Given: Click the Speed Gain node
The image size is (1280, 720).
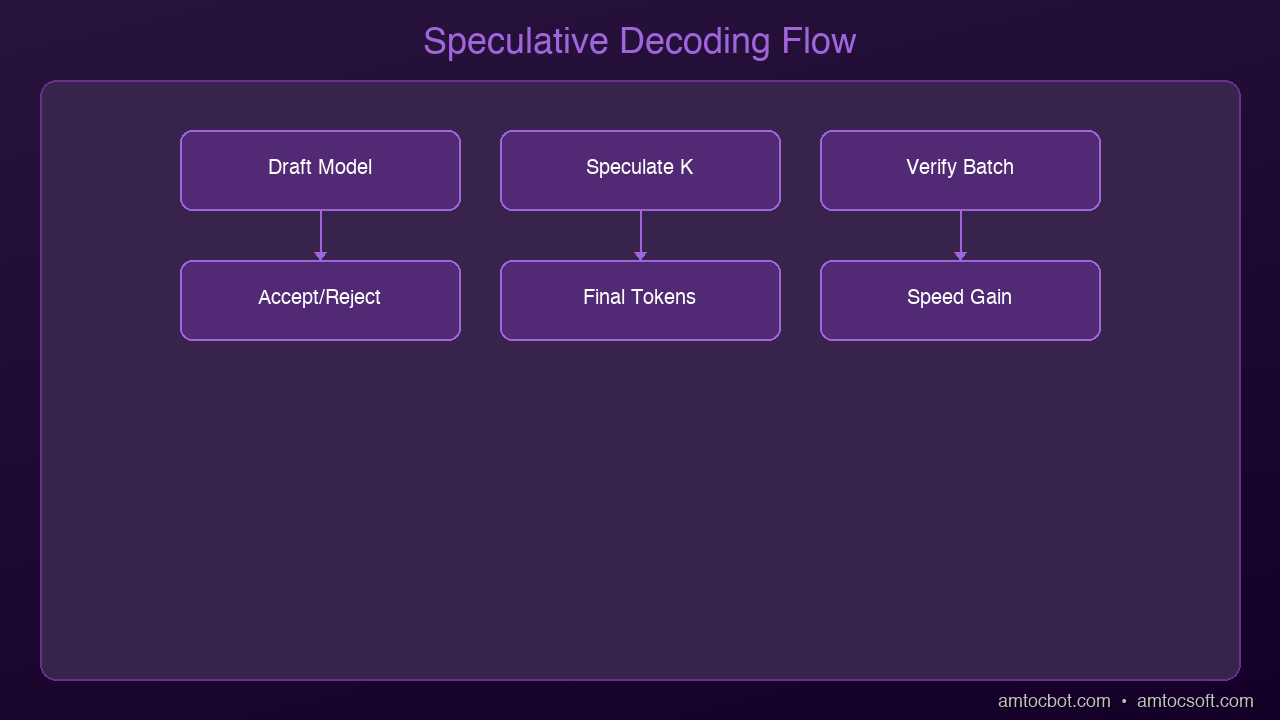Looking at the screenshot, I should click(960, 300).
